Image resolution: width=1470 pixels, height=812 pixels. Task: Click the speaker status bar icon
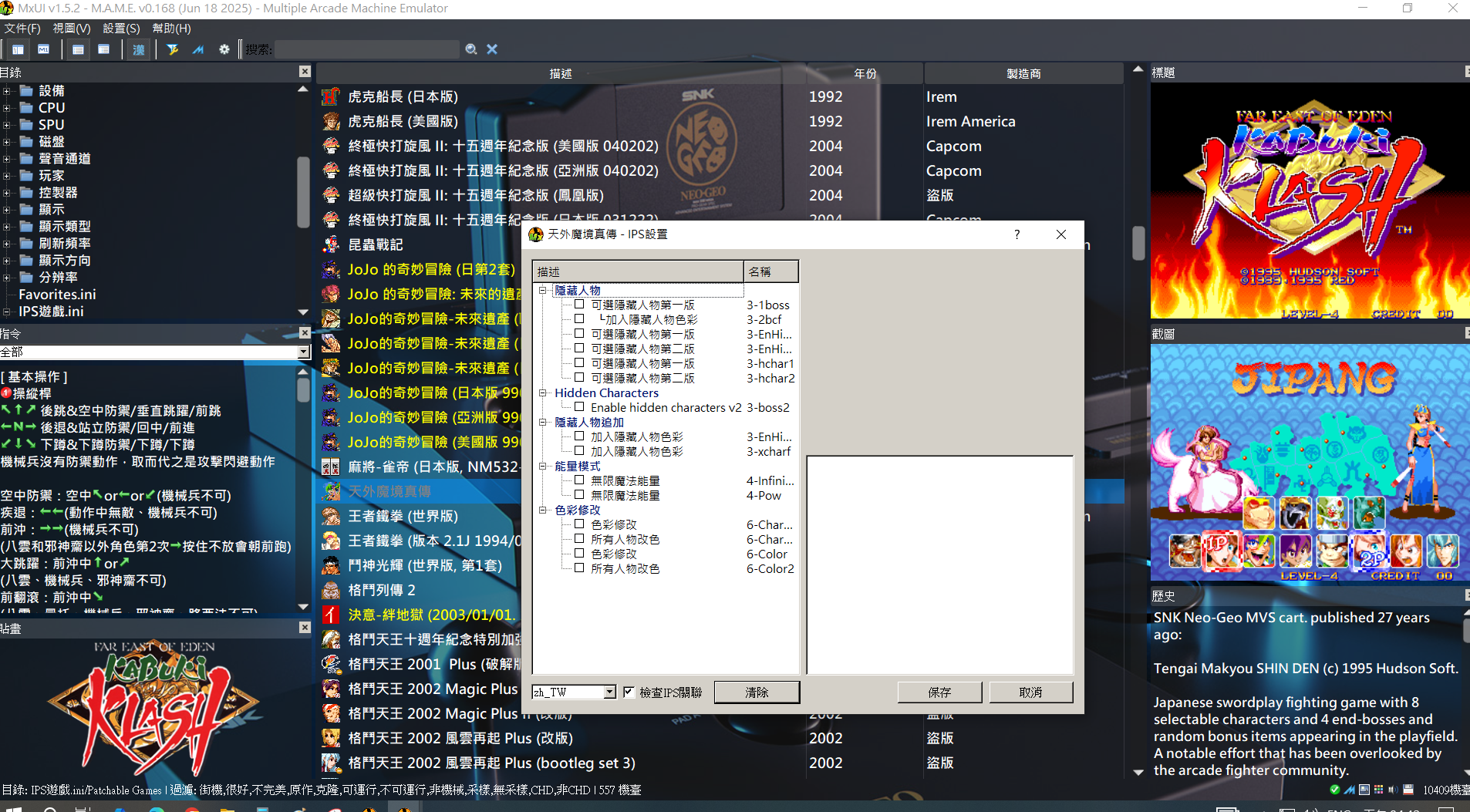point(1393,790)
